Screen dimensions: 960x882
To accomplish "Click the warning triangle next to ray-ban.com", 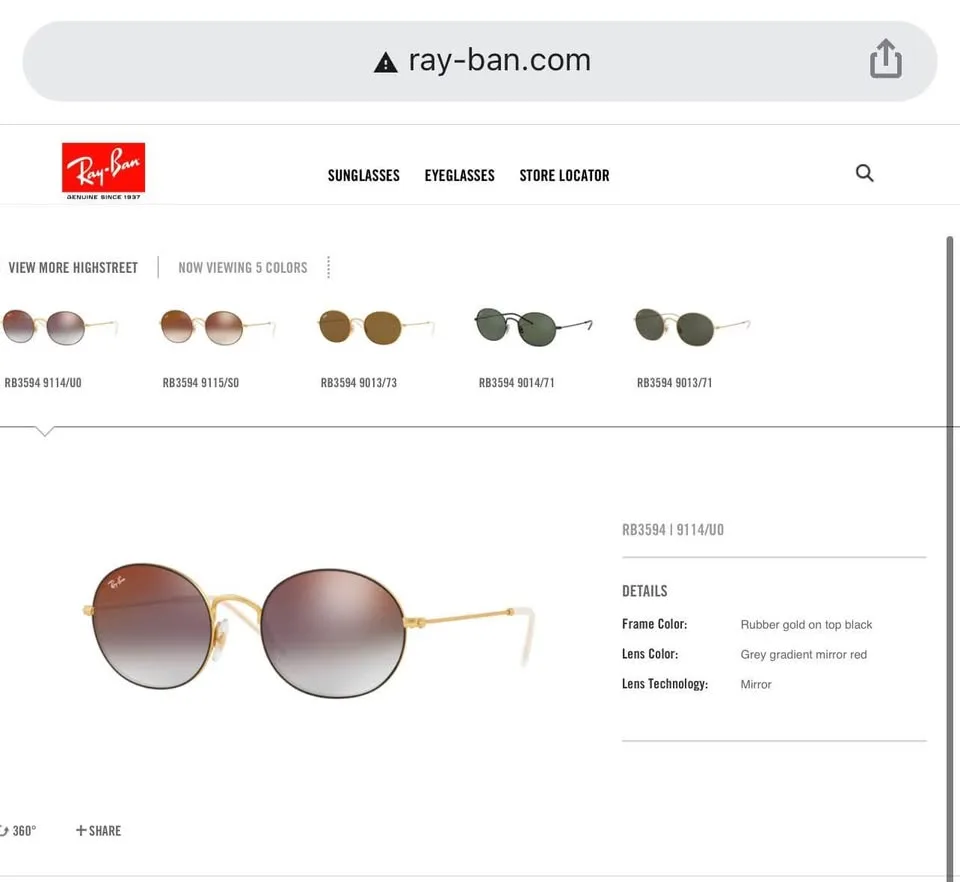I will coord(385,61).
